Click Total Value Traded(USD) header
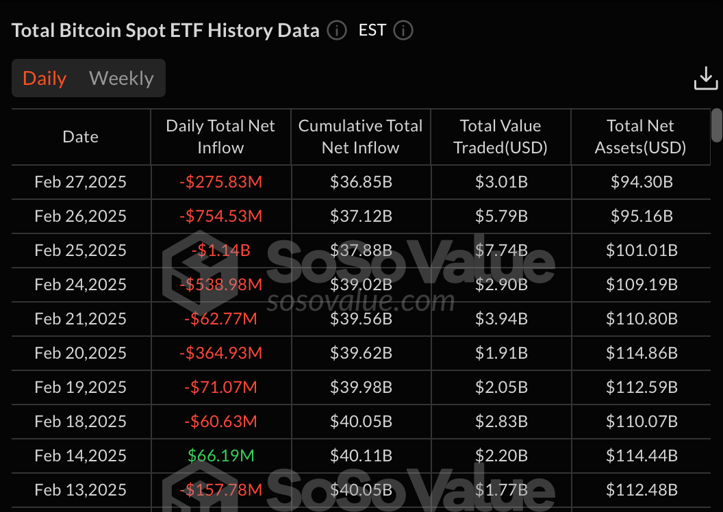The width and height of the screenshot is (723, 512). point(500,137)
